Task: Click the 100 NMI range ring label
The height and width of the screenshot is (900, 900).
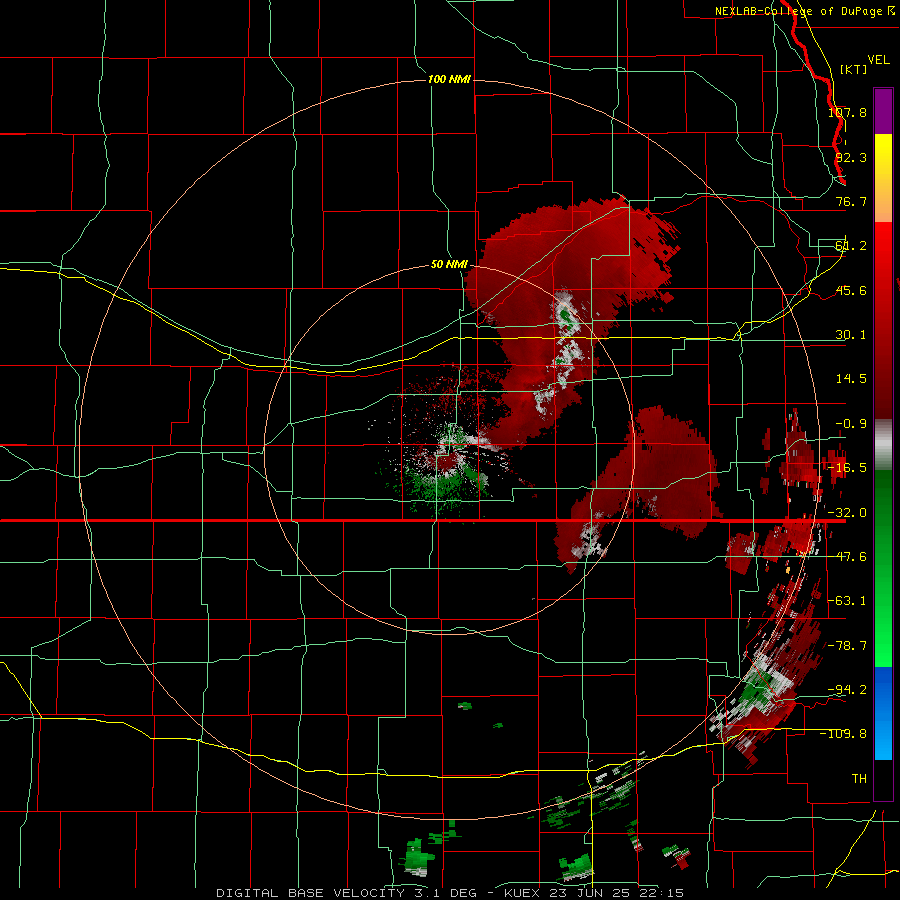Action: [449, 79]
